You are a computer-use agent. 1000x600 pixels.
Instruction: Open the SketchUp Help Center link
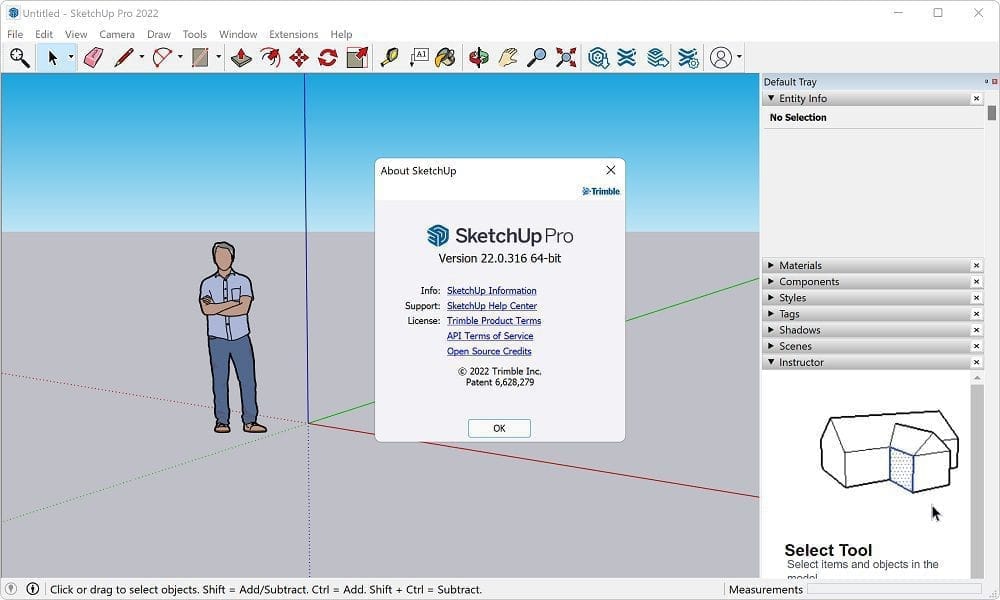pos(492,306)
